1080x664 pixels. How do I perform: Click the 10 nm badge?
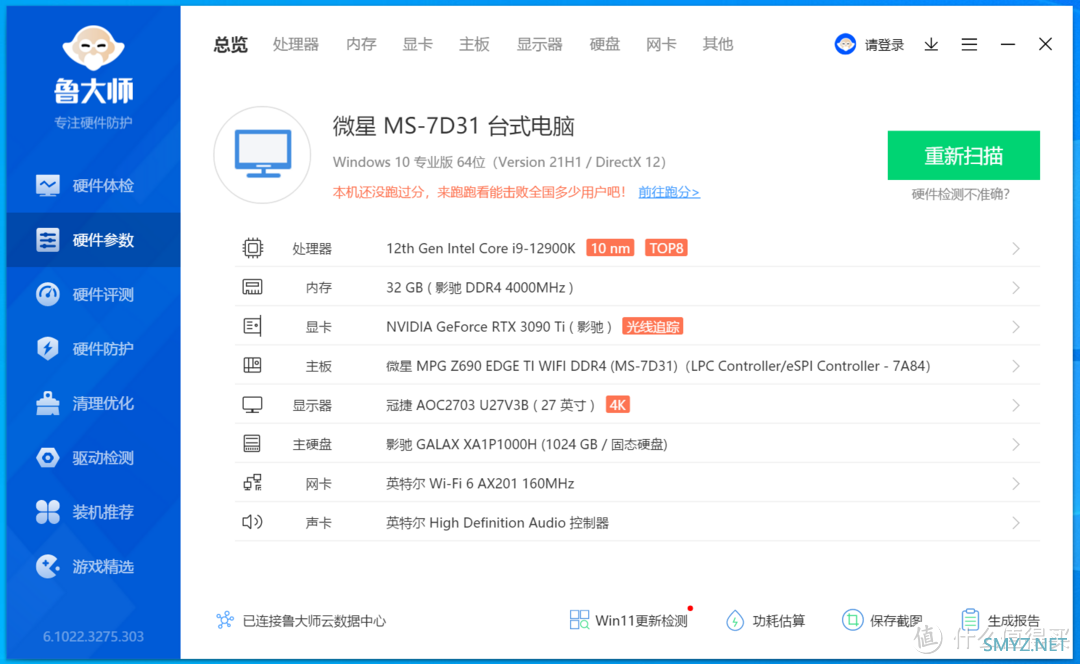[610, 248]
